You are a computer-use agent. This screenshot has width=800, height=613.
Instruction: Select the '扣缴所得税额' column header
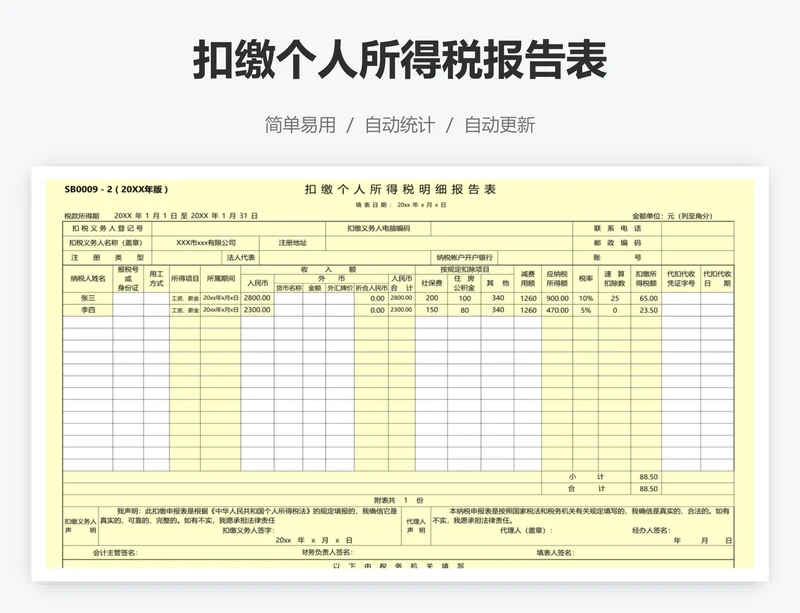pos(646,279)
